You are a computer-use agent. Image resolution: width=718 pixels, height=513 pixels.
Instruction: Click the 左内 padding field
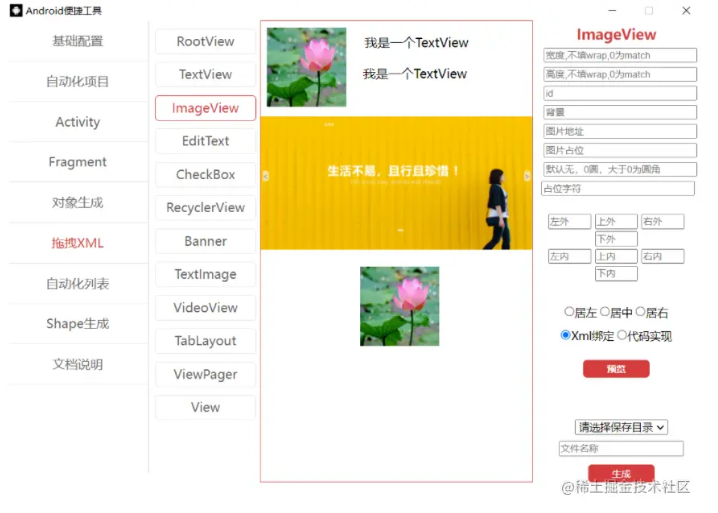570,256
